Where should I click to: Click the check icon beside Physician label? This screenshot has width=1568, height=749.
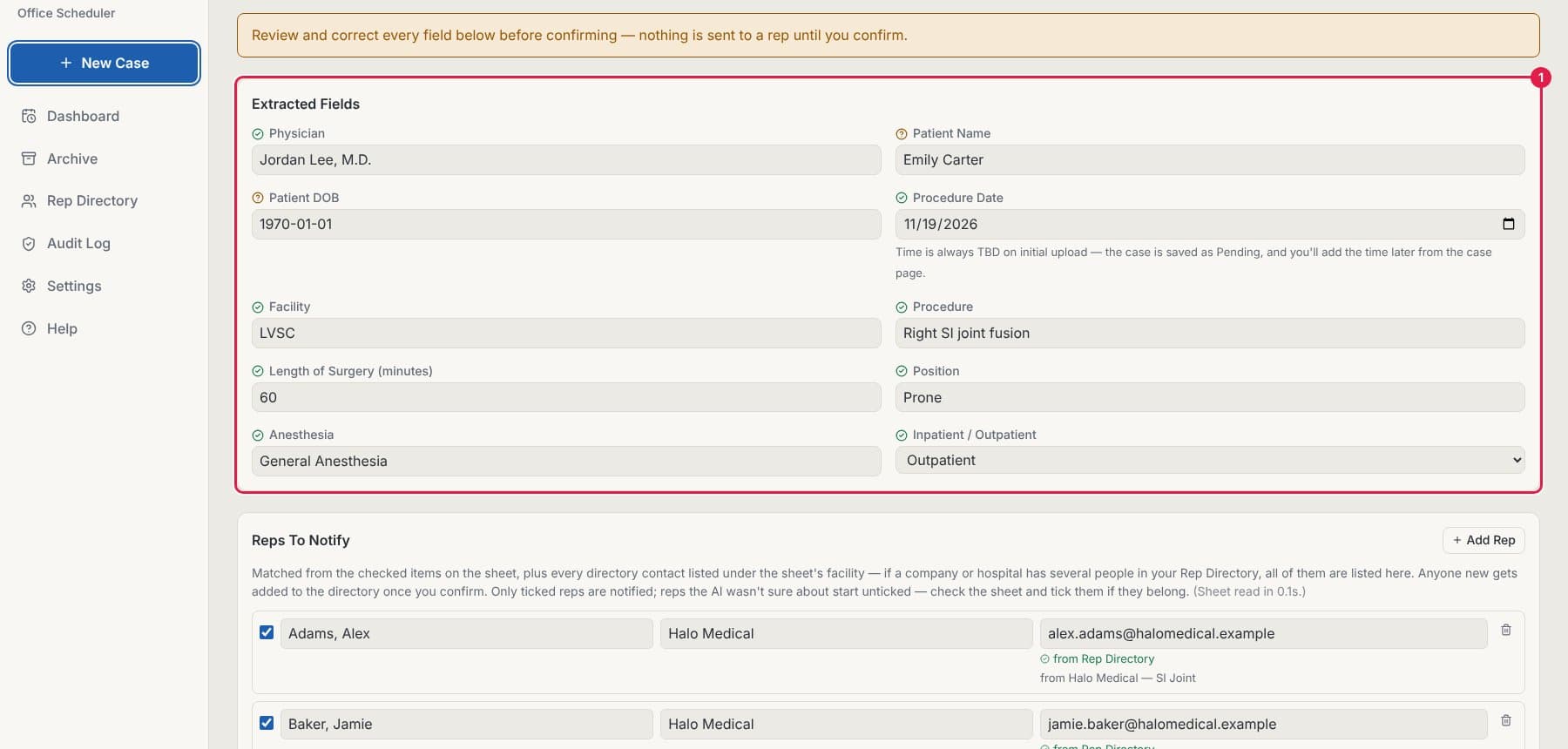[x=258, y=134]
